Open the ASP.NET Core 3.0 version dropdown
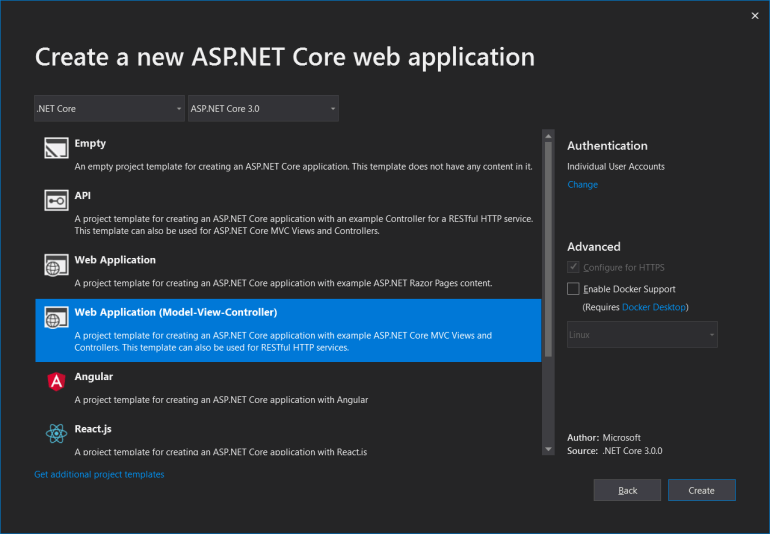 coord(263,109)
